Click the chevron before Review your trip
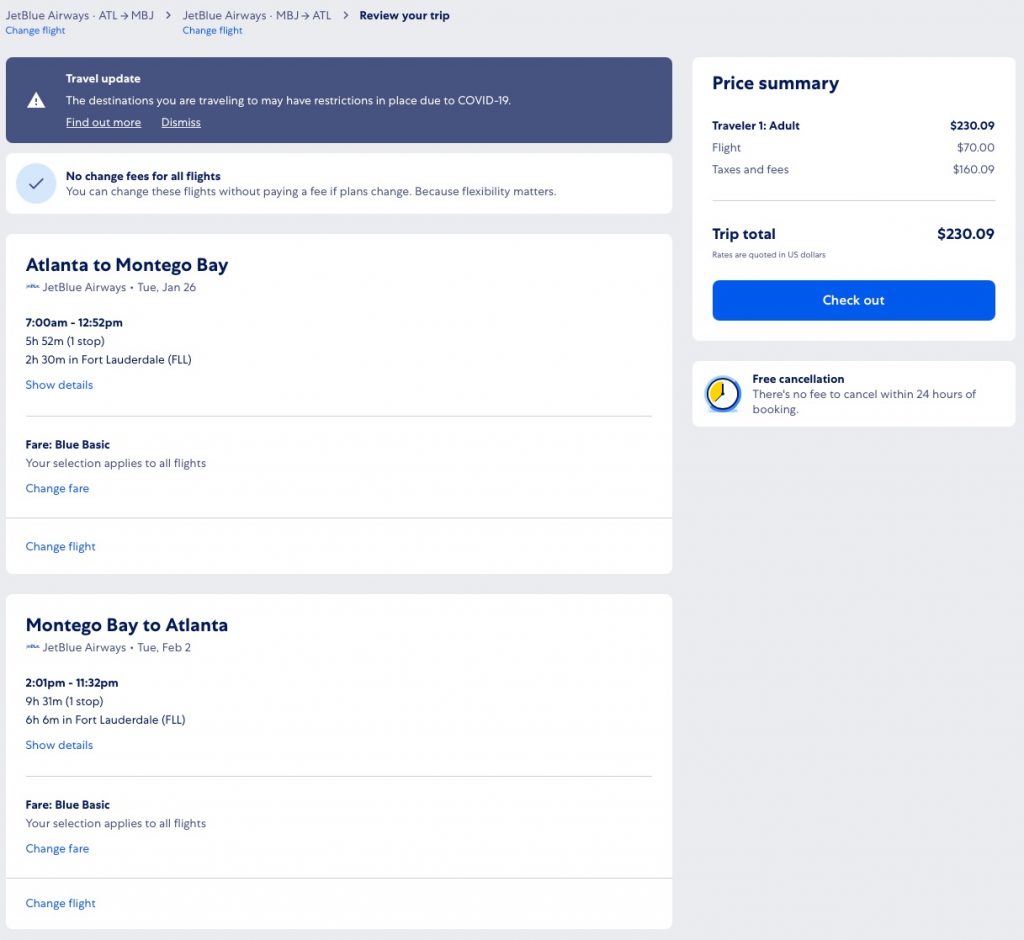The image size is (1024, 940). pos(346,16)
